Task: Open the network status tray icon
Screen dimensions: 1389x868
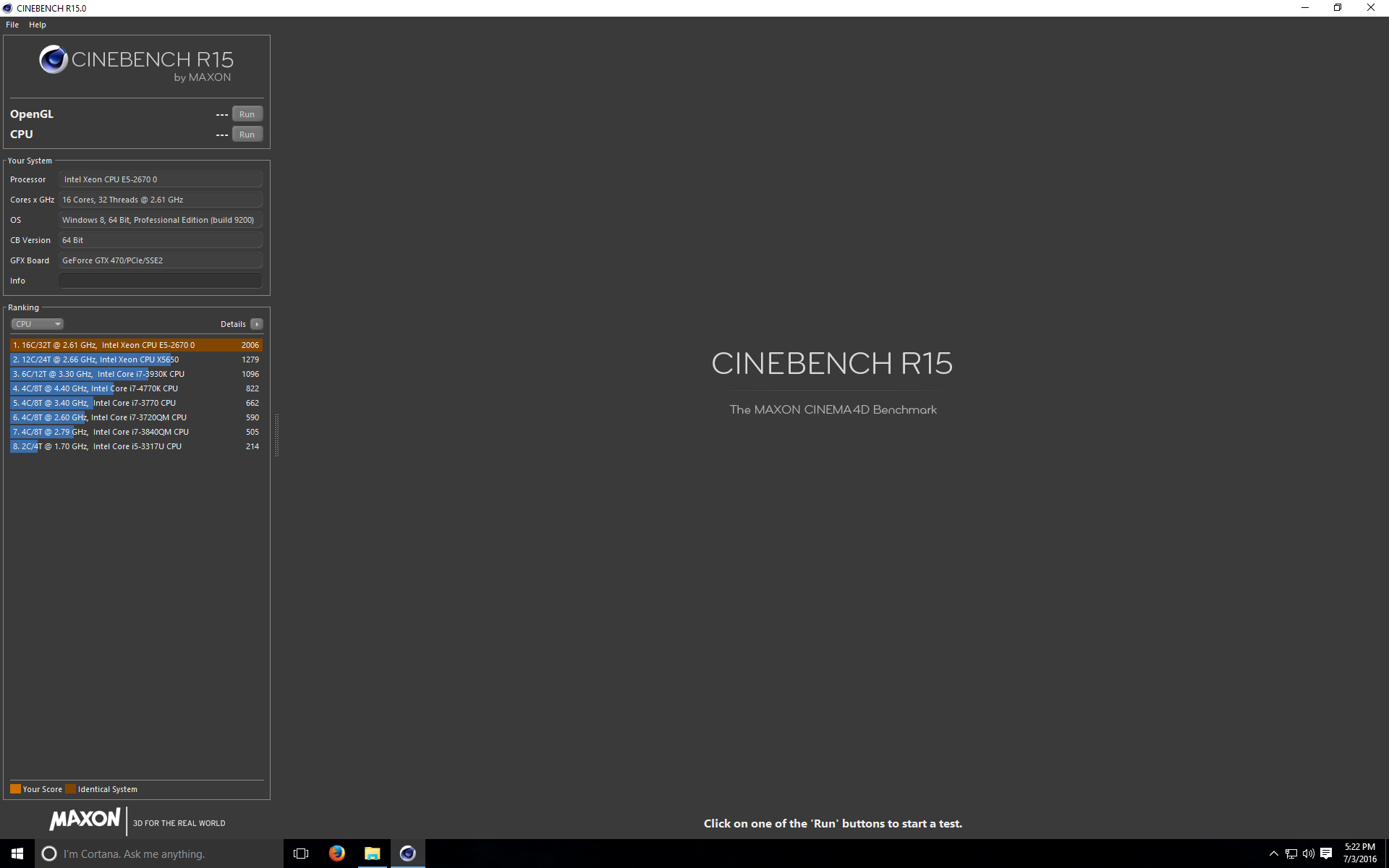Action: (x=1291, y=854)
